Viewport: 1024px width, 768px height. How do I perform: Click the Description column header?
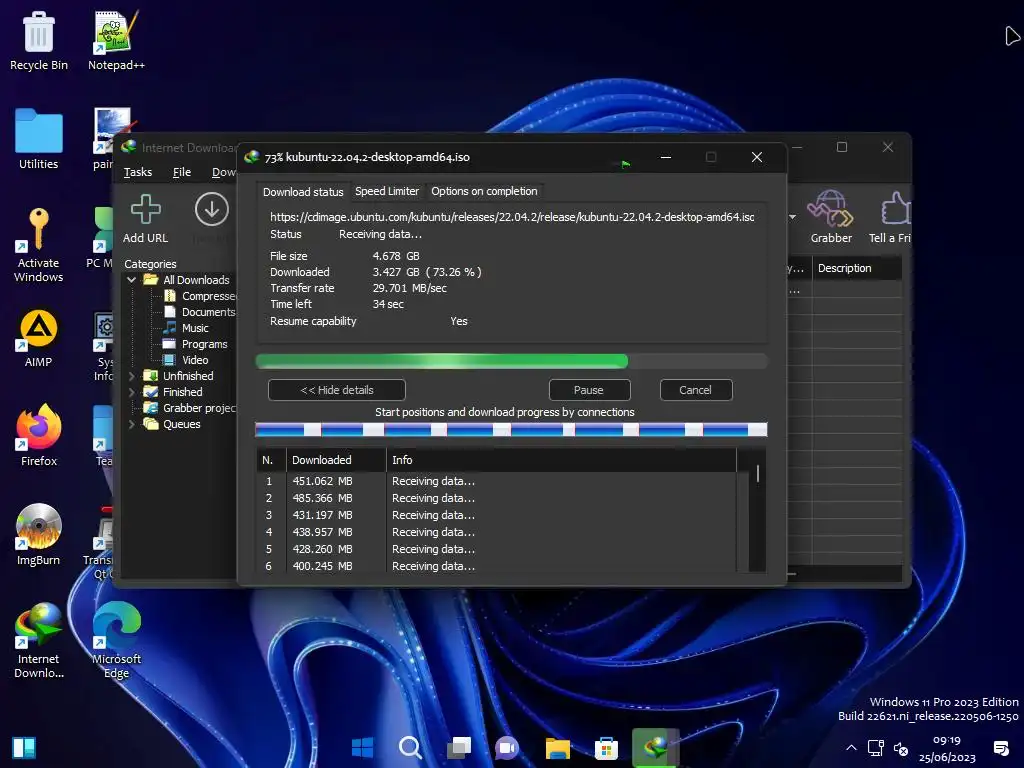857,268
